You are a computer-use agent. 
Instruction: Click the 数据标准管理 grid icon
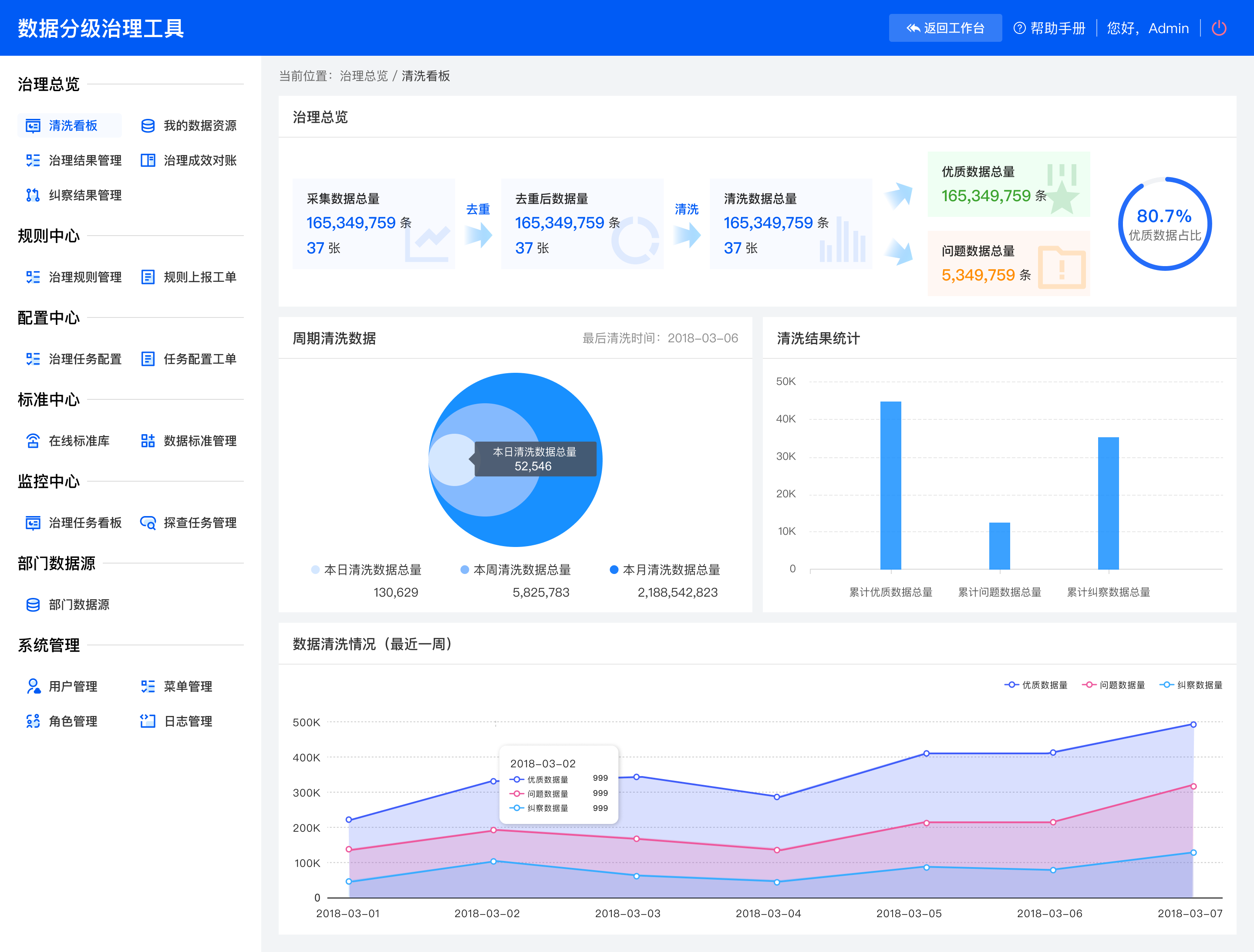tap(148, 441)
